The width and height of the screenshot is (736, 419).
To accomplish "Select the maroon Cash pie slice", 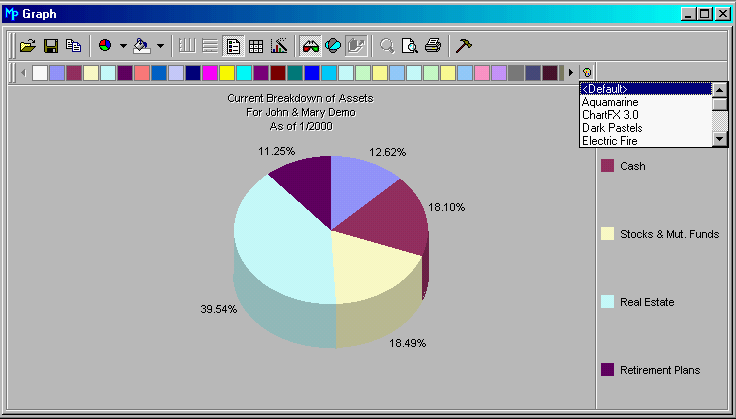I will pyautogui.click(x=390, y=218).
